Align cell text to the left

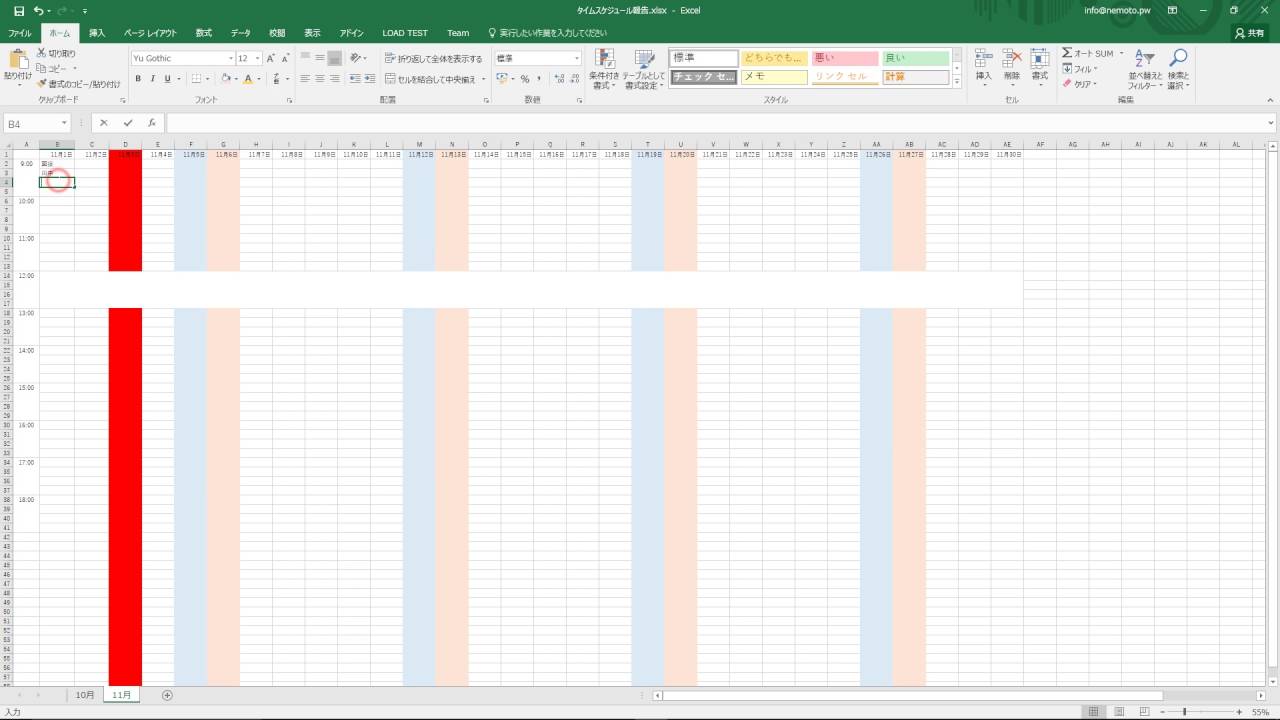tap(306, 78)
